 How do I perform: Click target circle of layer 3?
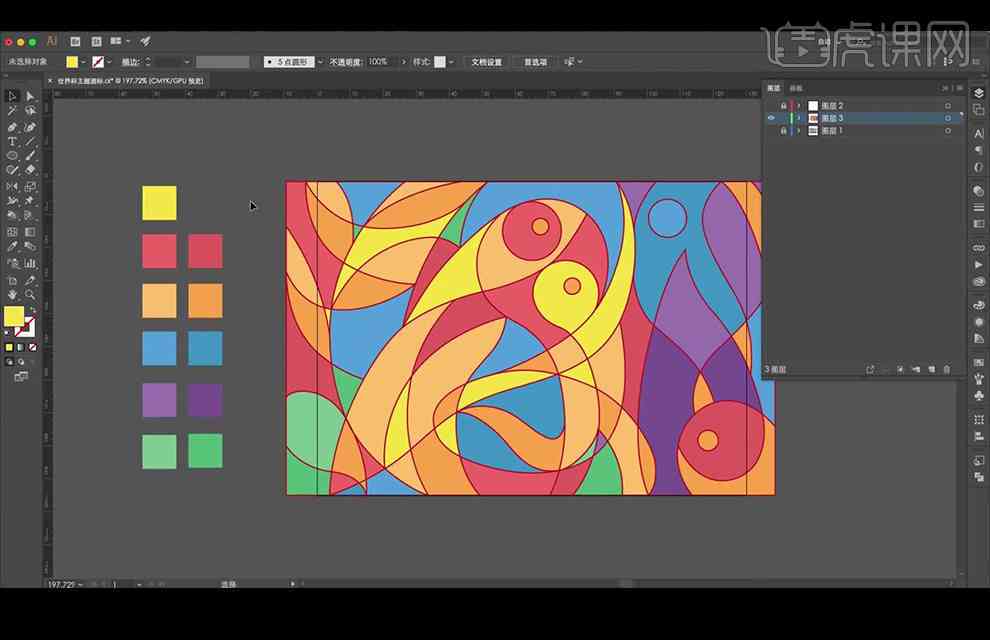click(x=948, y=118)
